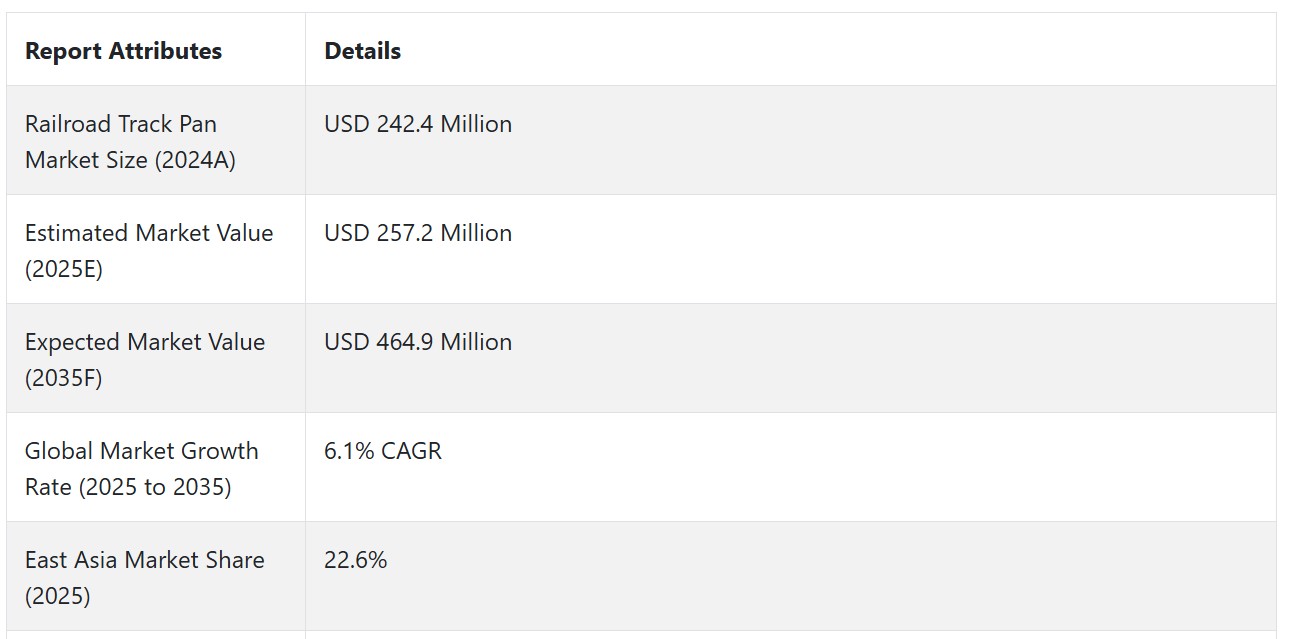
Task: Click the USD 257.2 Million value
Action: pos(418,233)
